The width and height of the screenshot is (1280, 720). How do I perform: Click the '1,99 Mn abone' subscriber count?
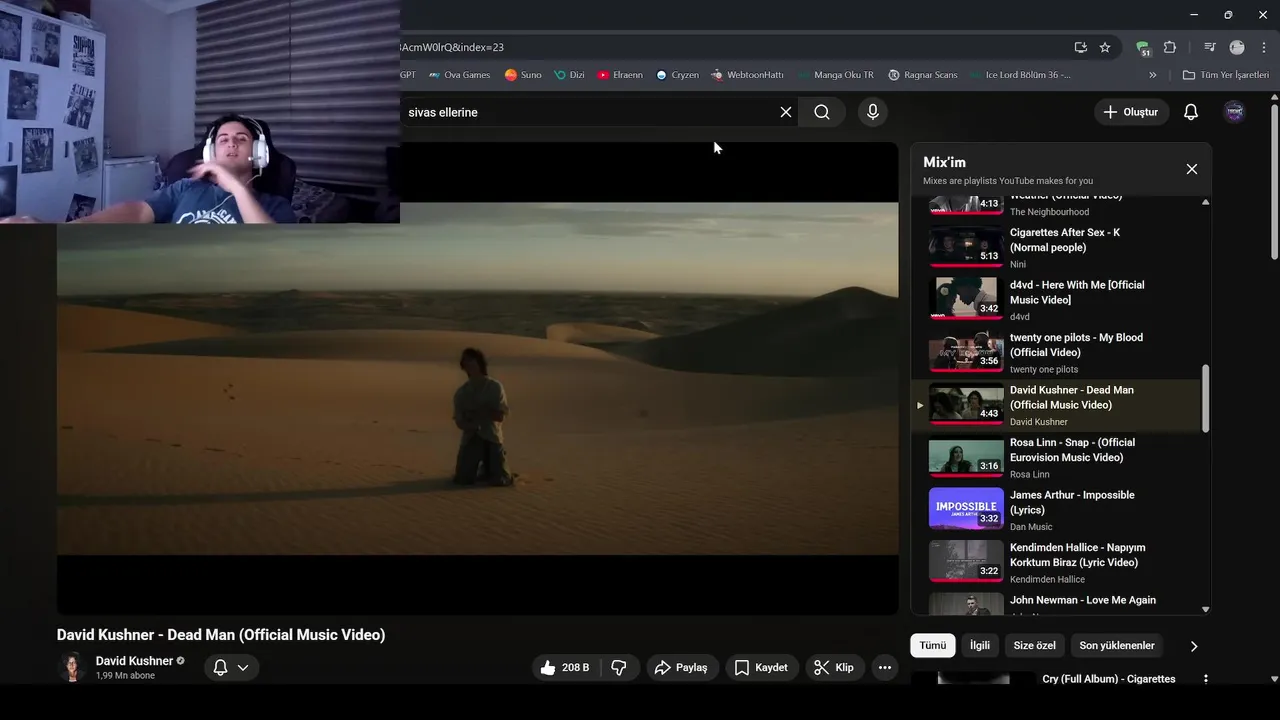125,676
